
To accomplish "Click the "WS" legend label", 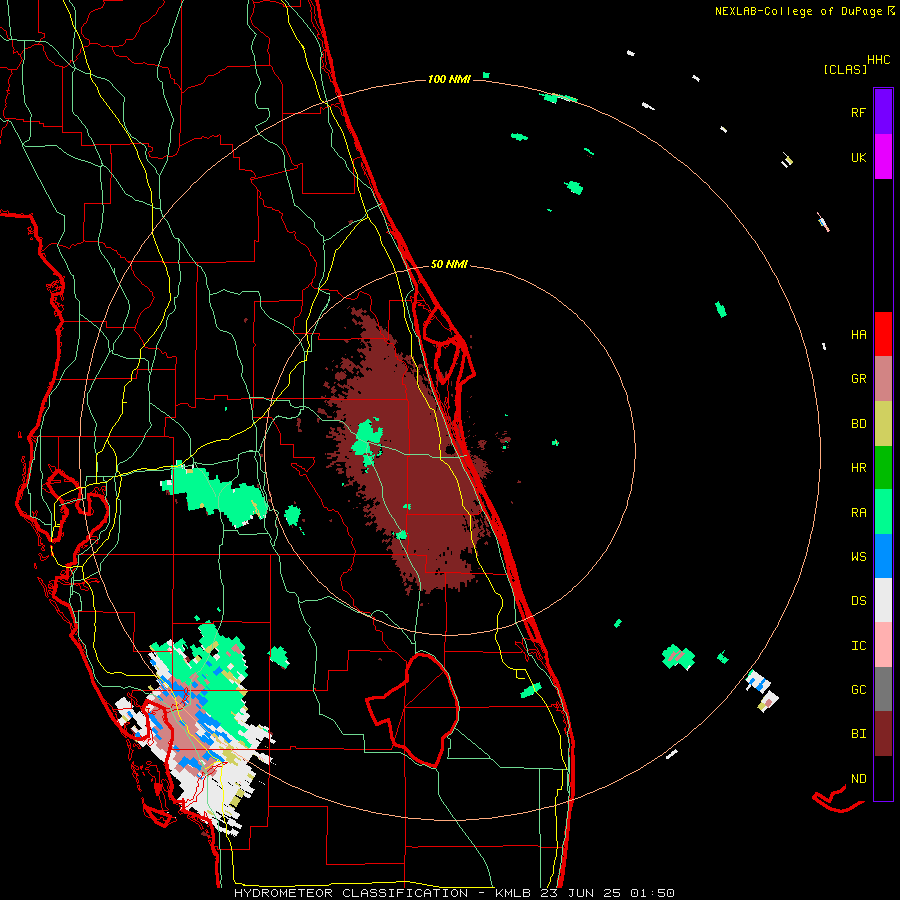I will [x=858, y=557].
